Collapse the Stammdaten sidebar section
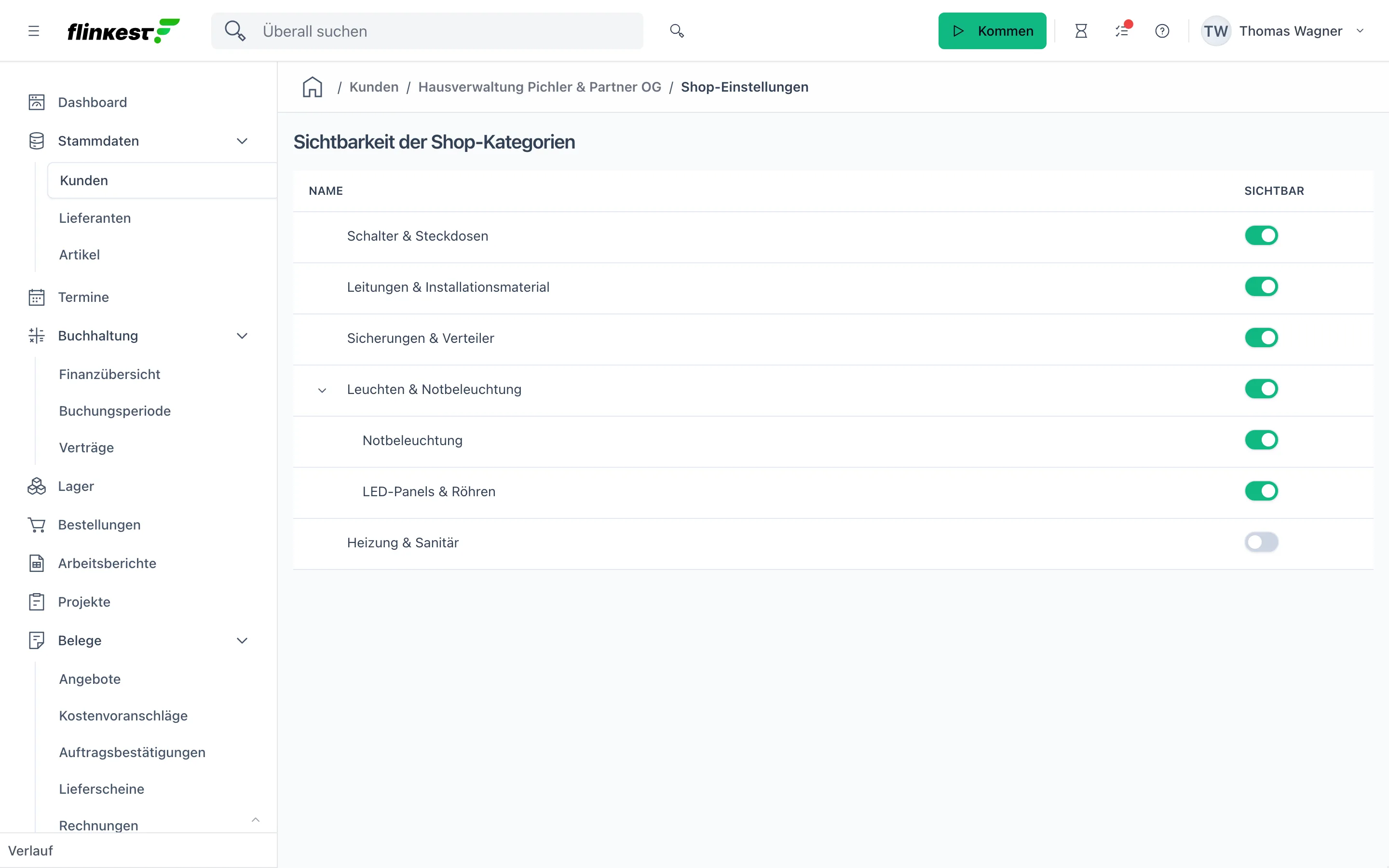This screenshot has height=868, width=1389. point(242,141)
